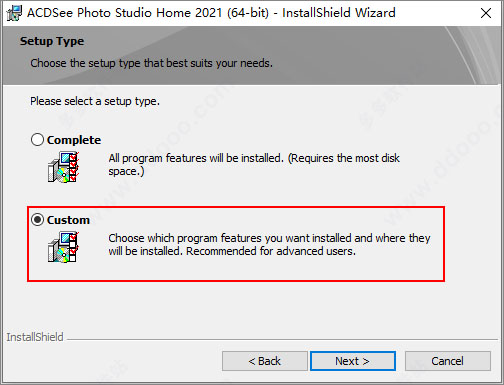This screenshot has height=385, width=504.
Task: Click the Custom setup feature icon
Action: click(x=63, y=247)
